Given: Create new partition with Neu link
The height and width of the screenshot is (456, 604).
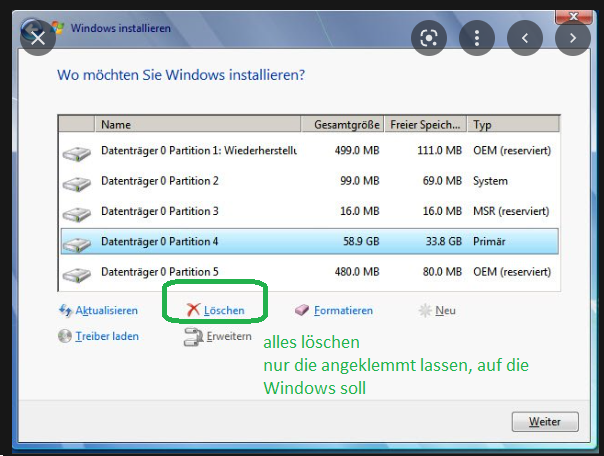Looking at the screenshot, I should (445, 310).
